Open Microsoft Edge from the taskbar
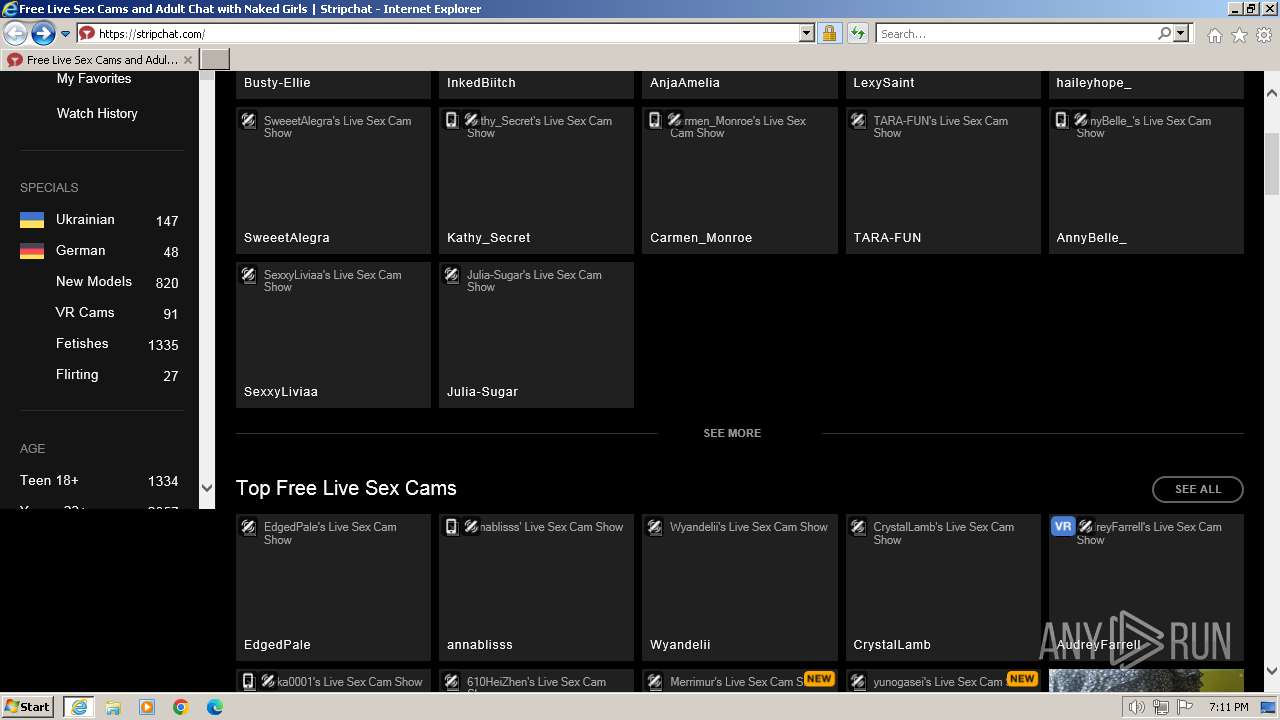The image size is (1280, 720). (214, 707)
